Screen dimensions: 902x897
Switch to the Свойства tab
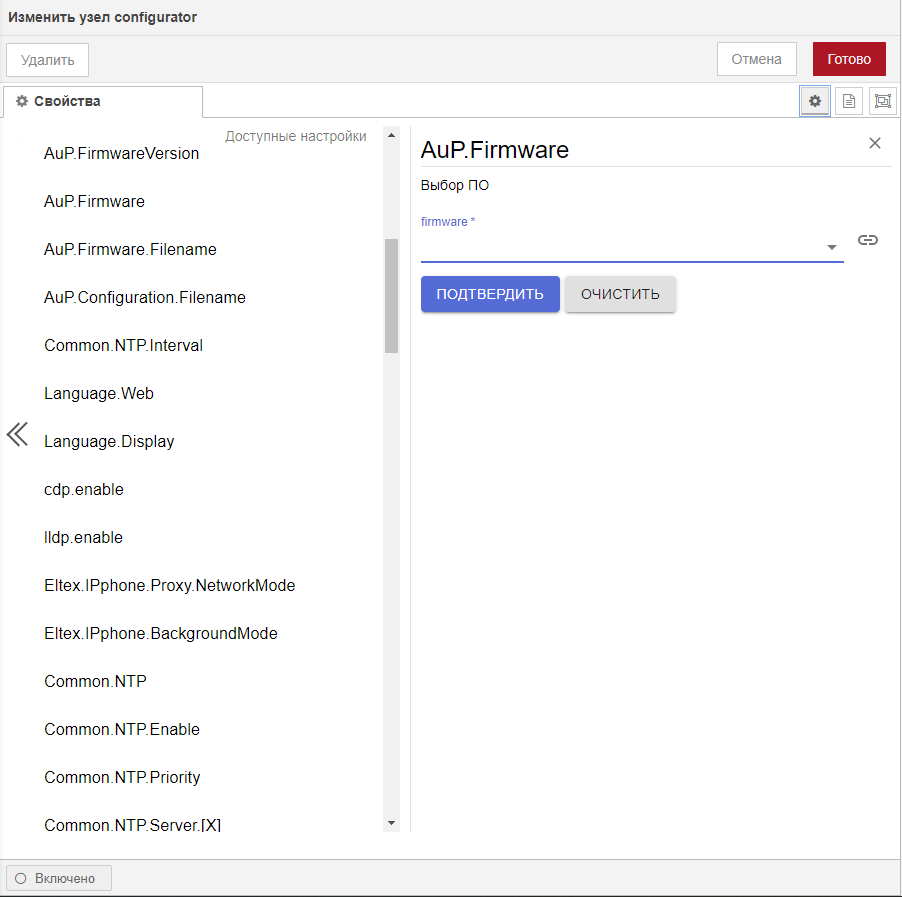102,101
